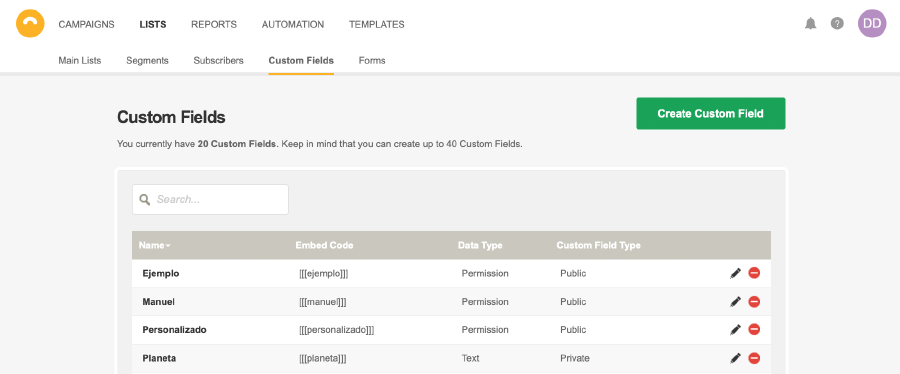
Task: Open the Campaigns menu
Action: (86, 24)
